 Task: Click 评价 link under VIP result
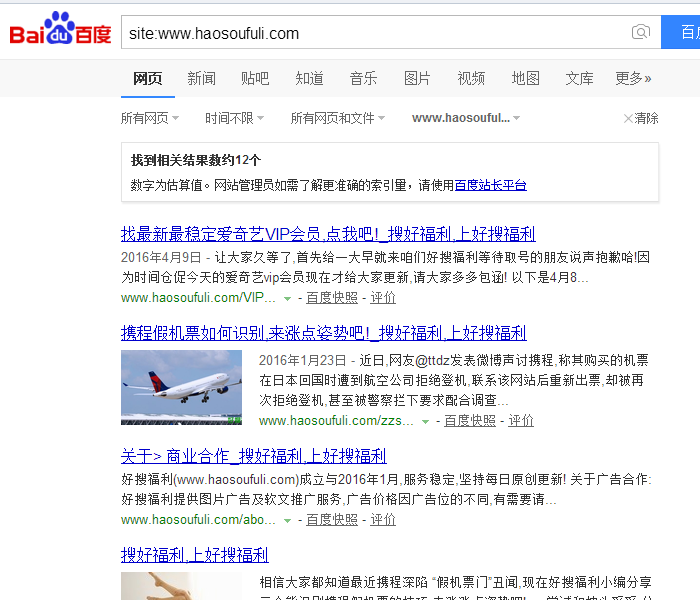point(383,298)
